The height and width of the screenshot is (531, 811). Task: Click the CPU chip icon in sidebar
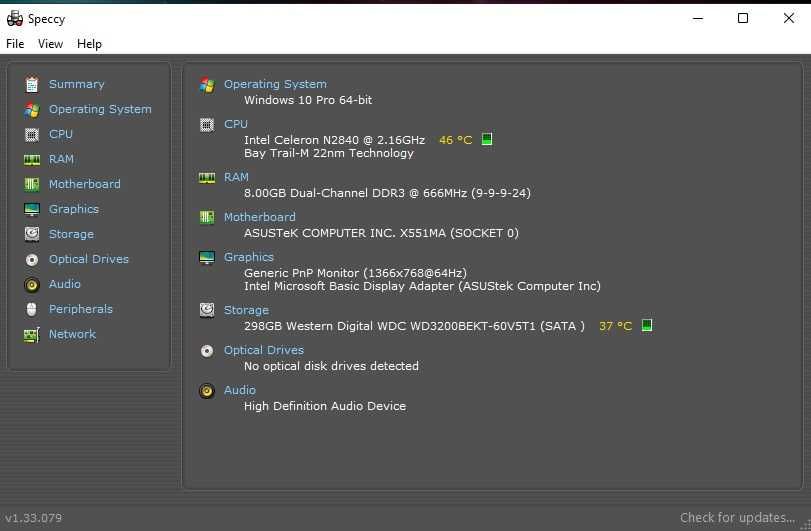[x=32, y=134]
